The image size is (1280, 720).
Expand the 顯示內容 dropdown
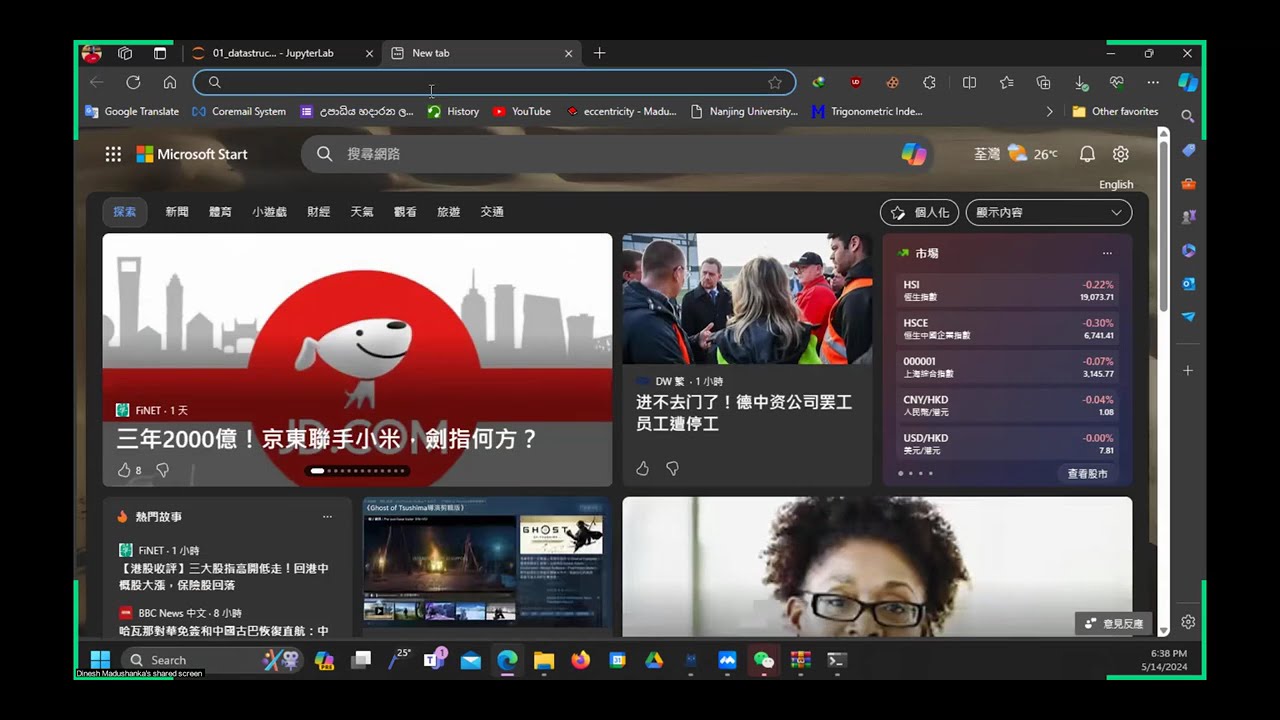pyautogui.click(x=1048, y=212)
